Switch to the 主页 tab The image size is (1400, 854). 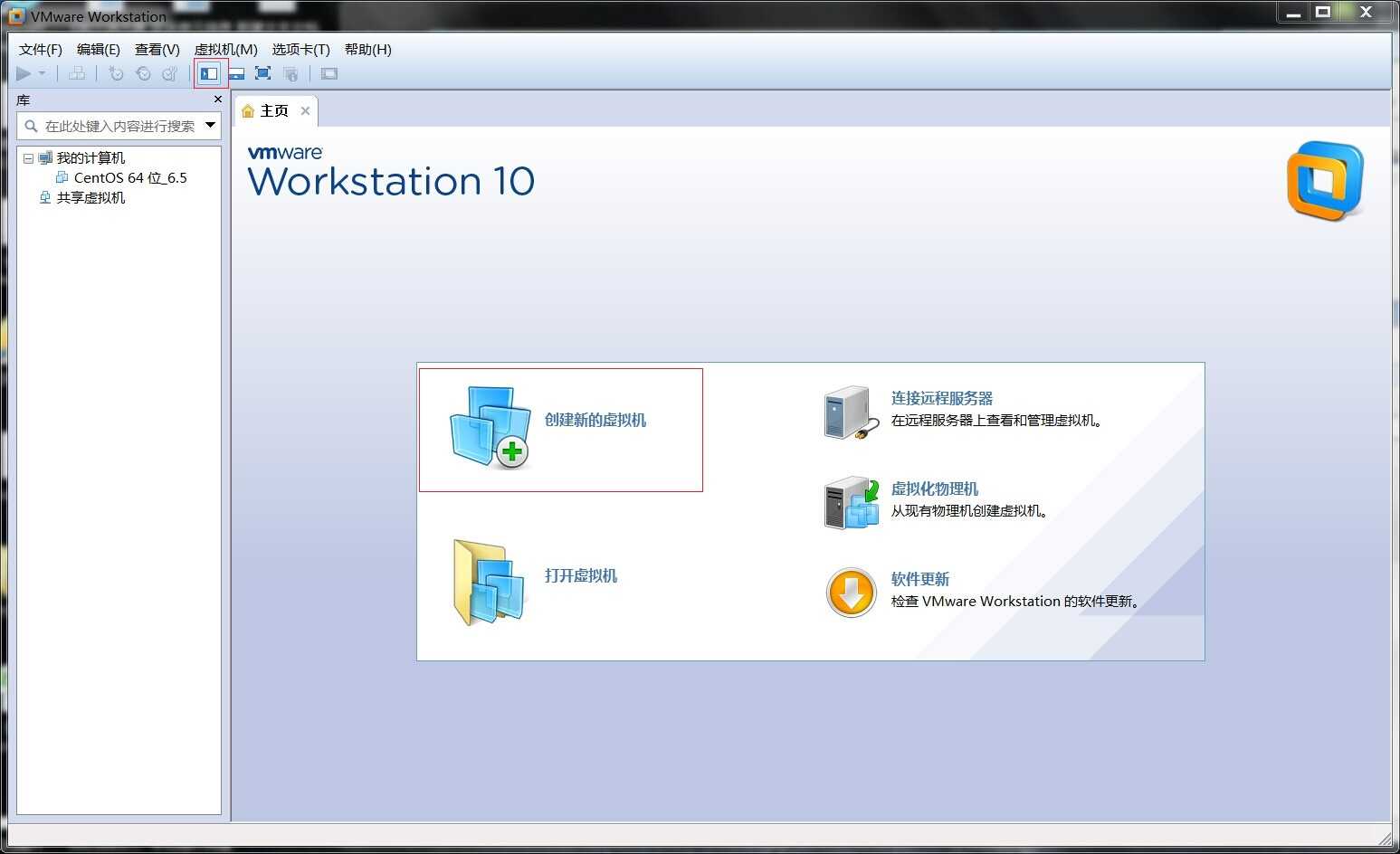(x=274, y=110)
